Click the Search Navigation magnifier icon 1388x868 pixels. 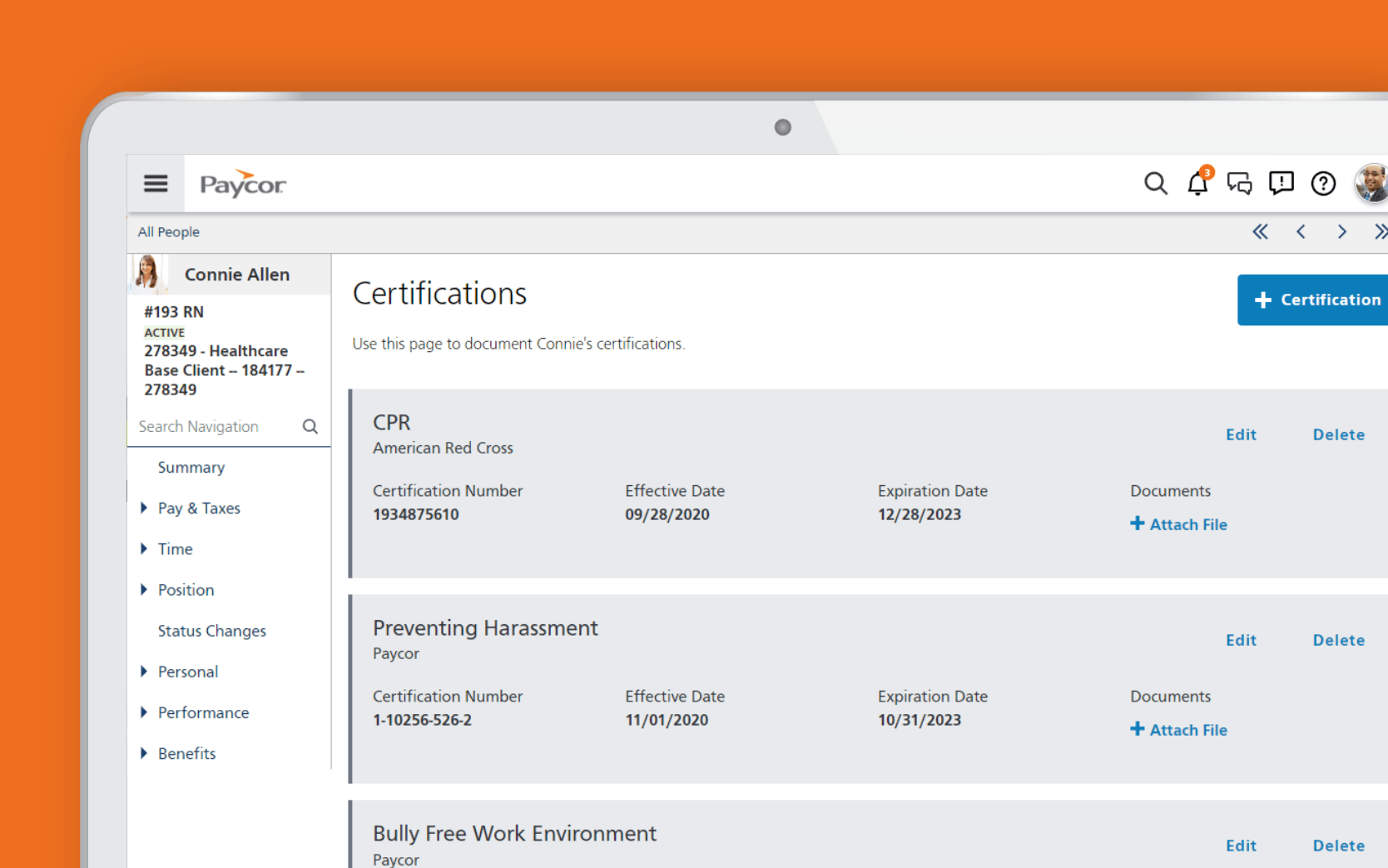(310, 426)
